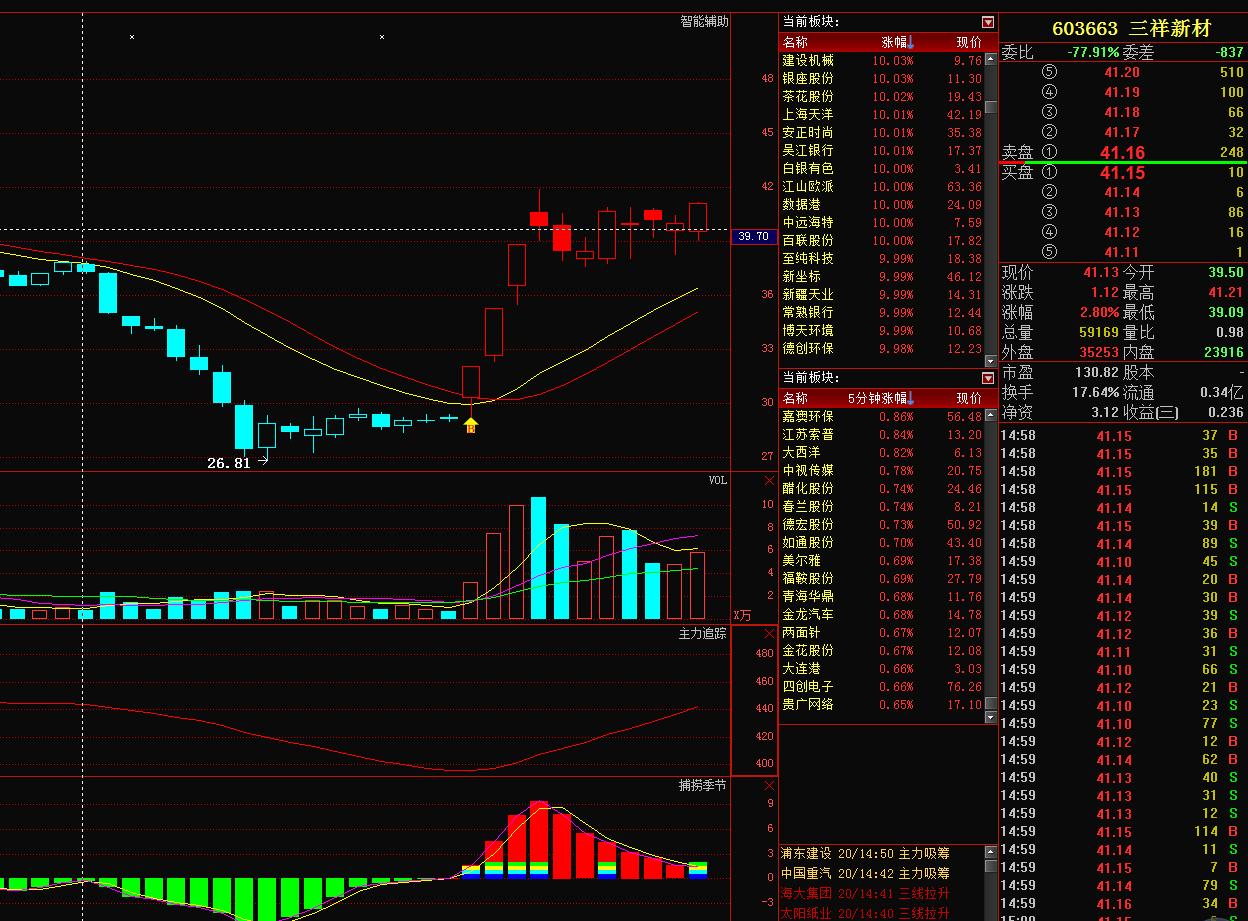
Task: Click the 26.81 low price marker
Action: (229, 463)
